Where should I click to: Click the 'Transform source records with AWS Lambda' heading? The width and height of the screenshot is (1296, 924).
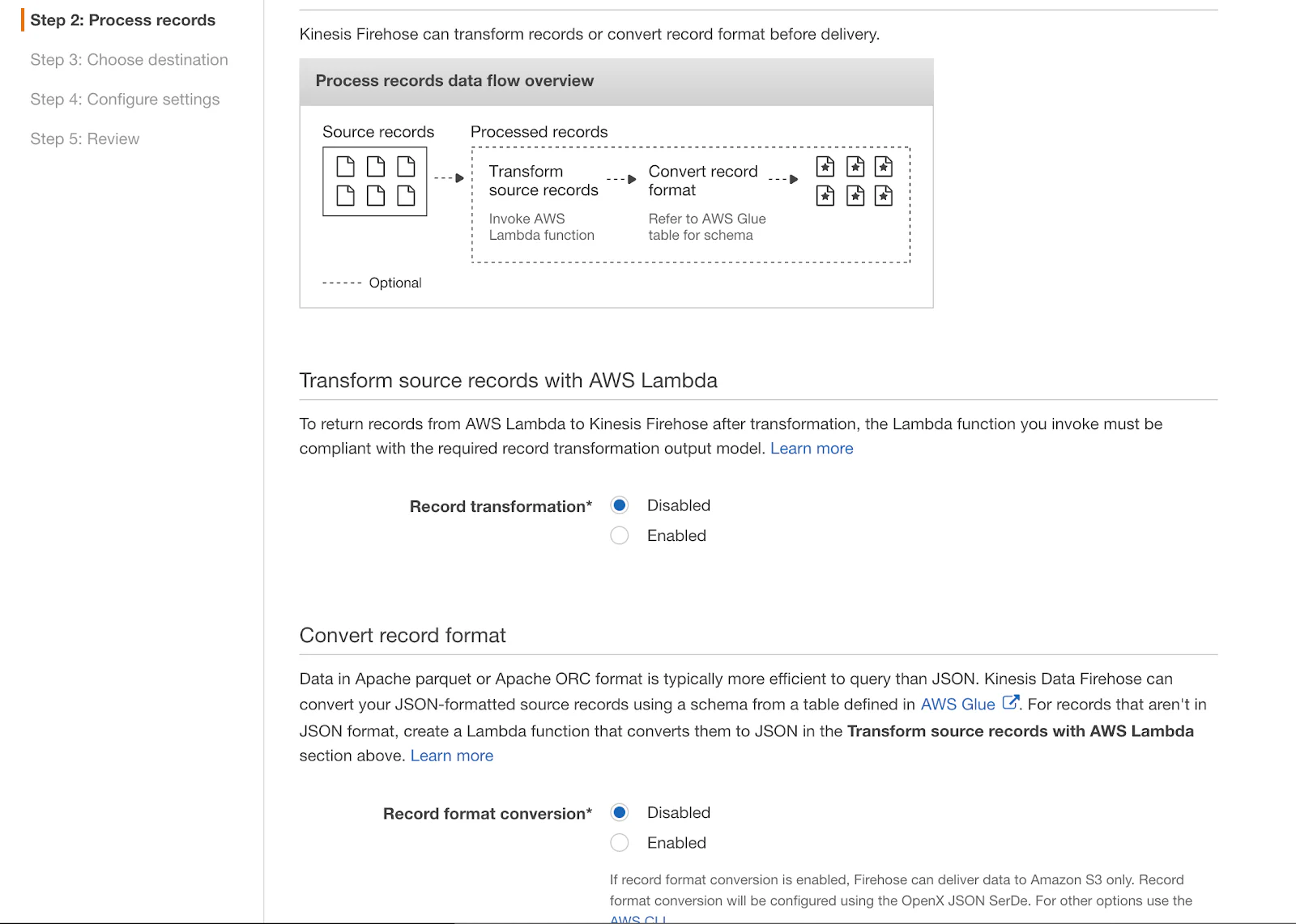coord(509,381)
